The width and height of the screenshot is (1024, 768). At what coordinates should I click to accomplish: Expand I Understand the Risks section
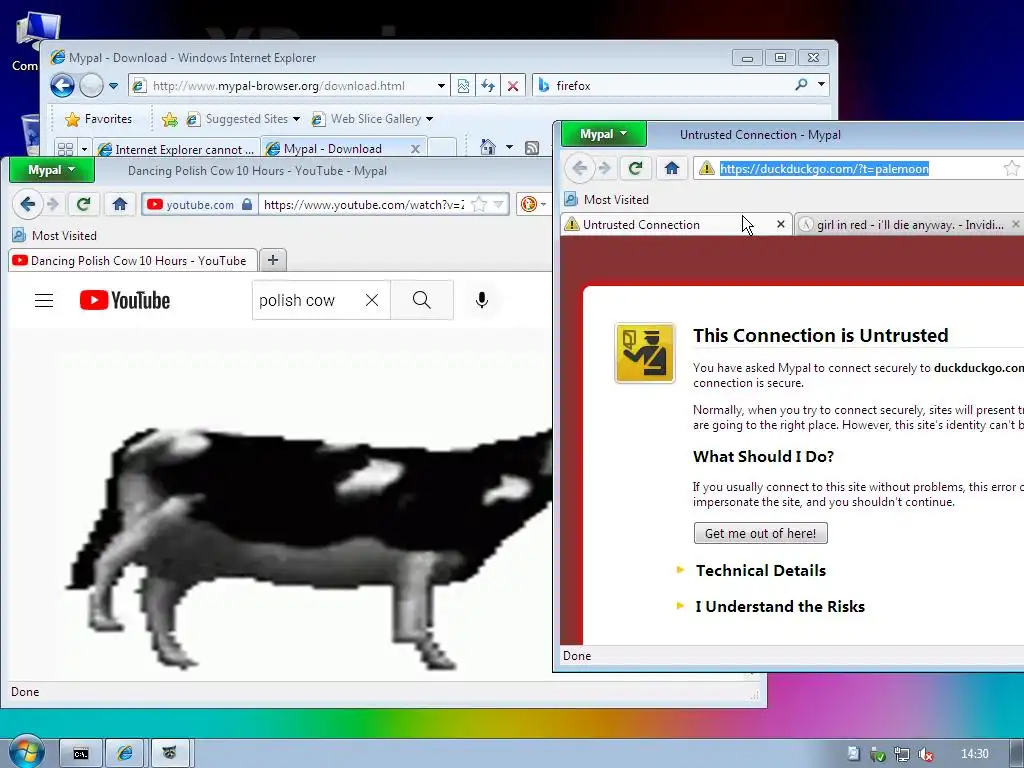(771, 606)
